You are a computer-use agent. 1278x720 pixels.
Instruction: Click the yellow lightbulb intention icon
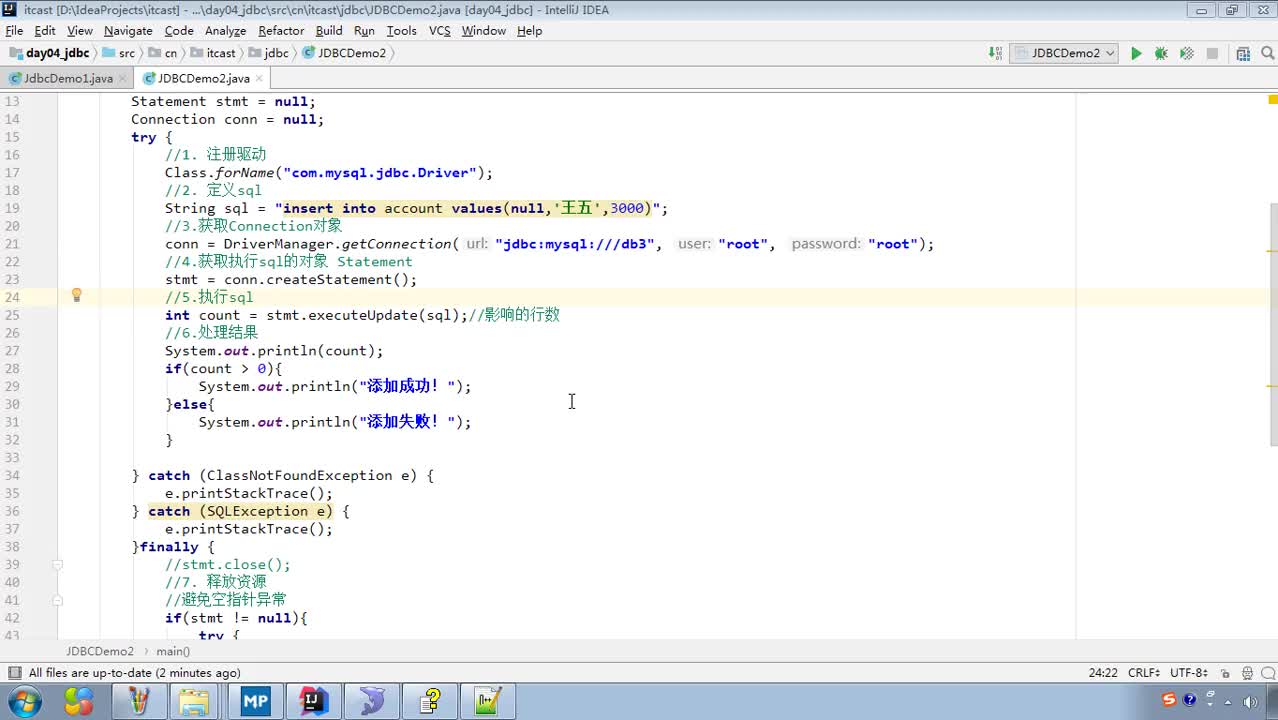pyautogui.click(x=76, y=295)
